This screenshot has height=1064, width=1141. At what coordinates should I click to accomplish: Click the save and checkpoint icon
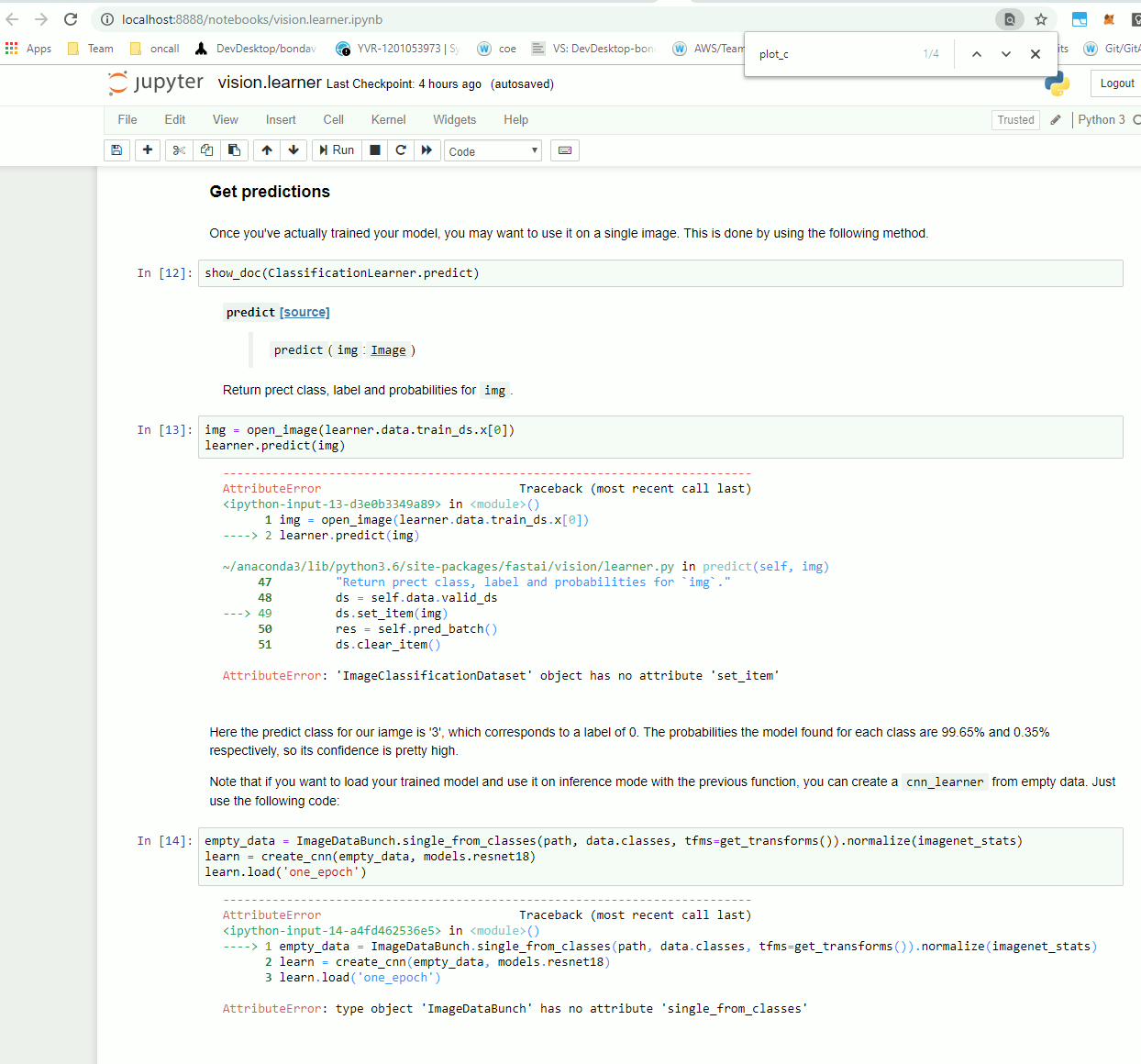coord(116,150)
